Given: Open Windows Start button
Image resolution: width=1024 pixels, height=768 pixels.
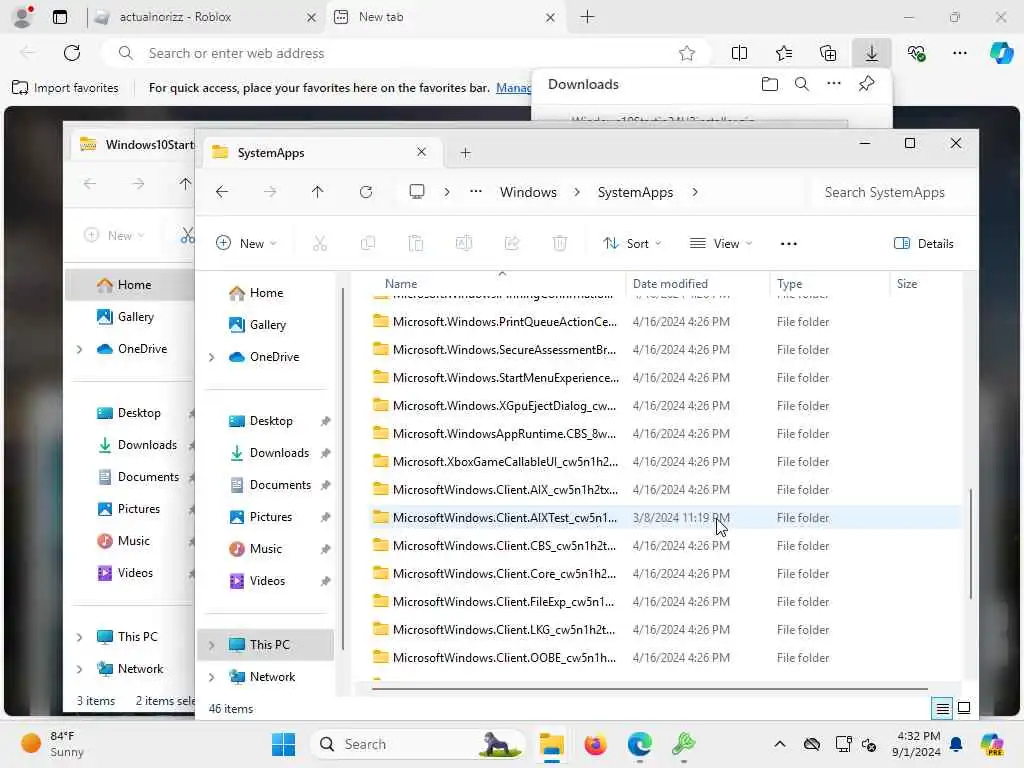Looking at the screenshot, I should (283, 744).
